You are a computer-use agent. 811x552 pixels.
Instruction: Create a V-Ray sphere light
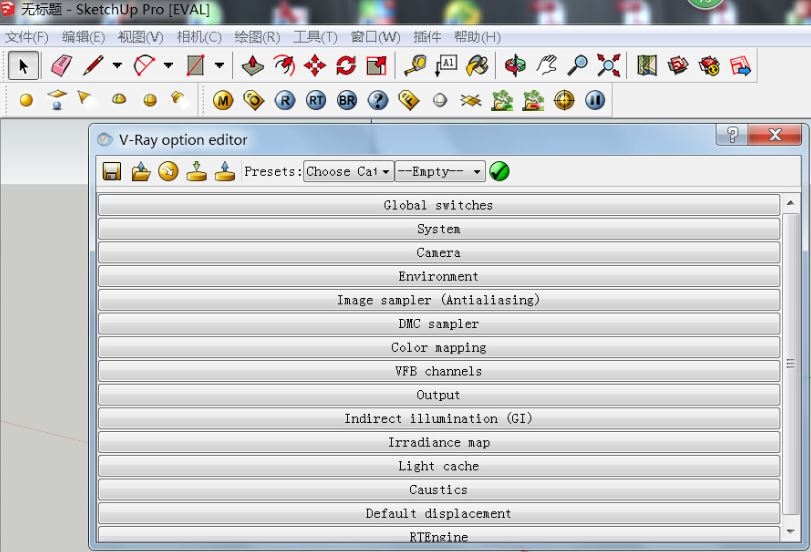[x=150, y=100]
